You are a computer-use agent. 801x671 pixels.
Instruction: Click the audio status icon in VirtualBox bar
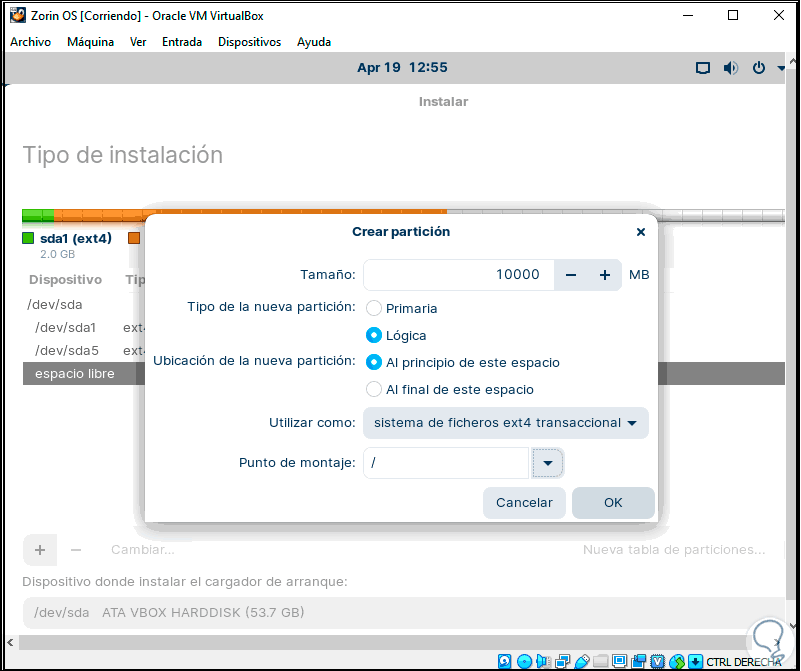(x=543, y=661)
